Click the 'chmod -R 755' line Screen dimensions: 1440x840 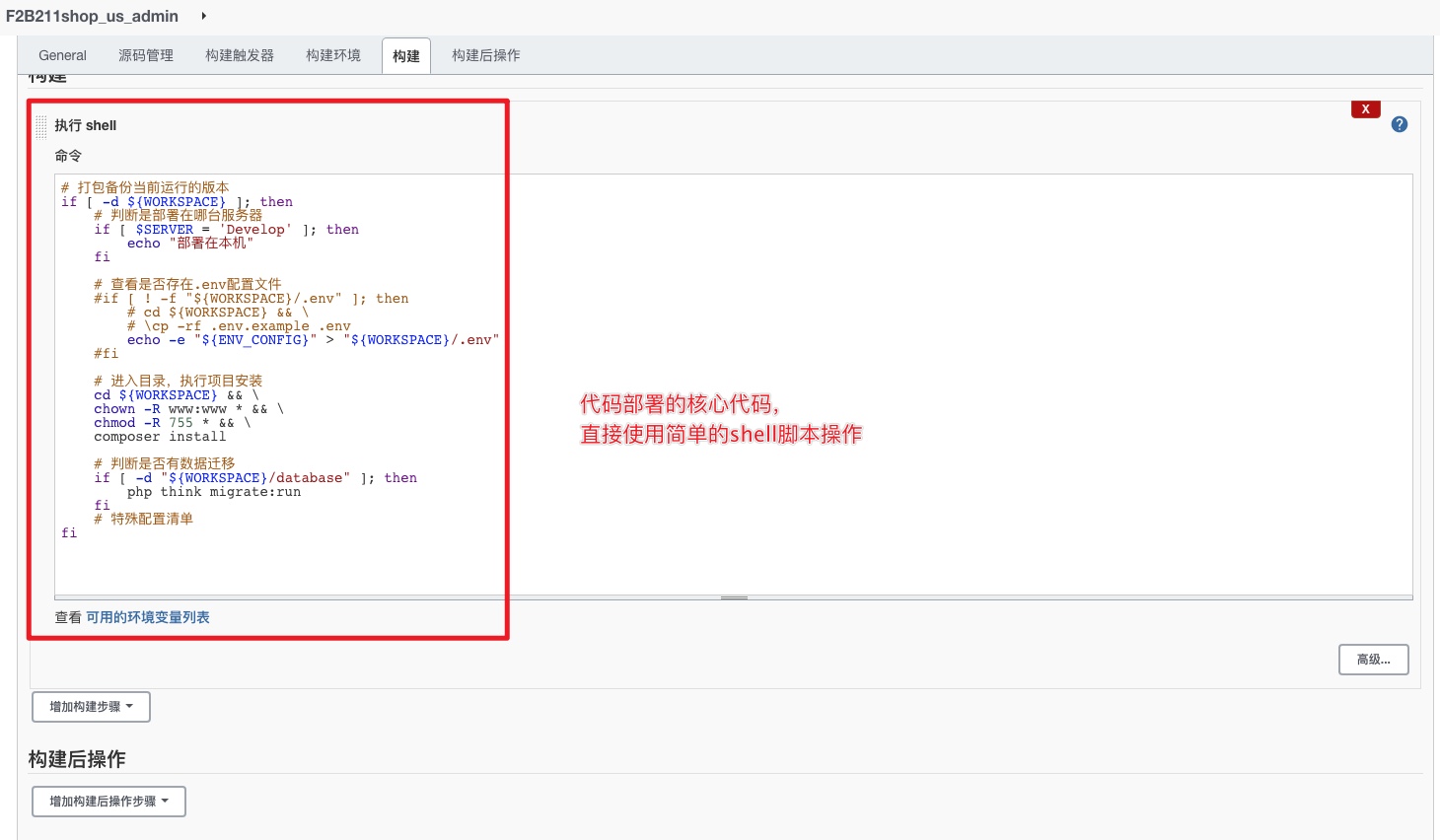pyautogui.click(x=173, y=423)
